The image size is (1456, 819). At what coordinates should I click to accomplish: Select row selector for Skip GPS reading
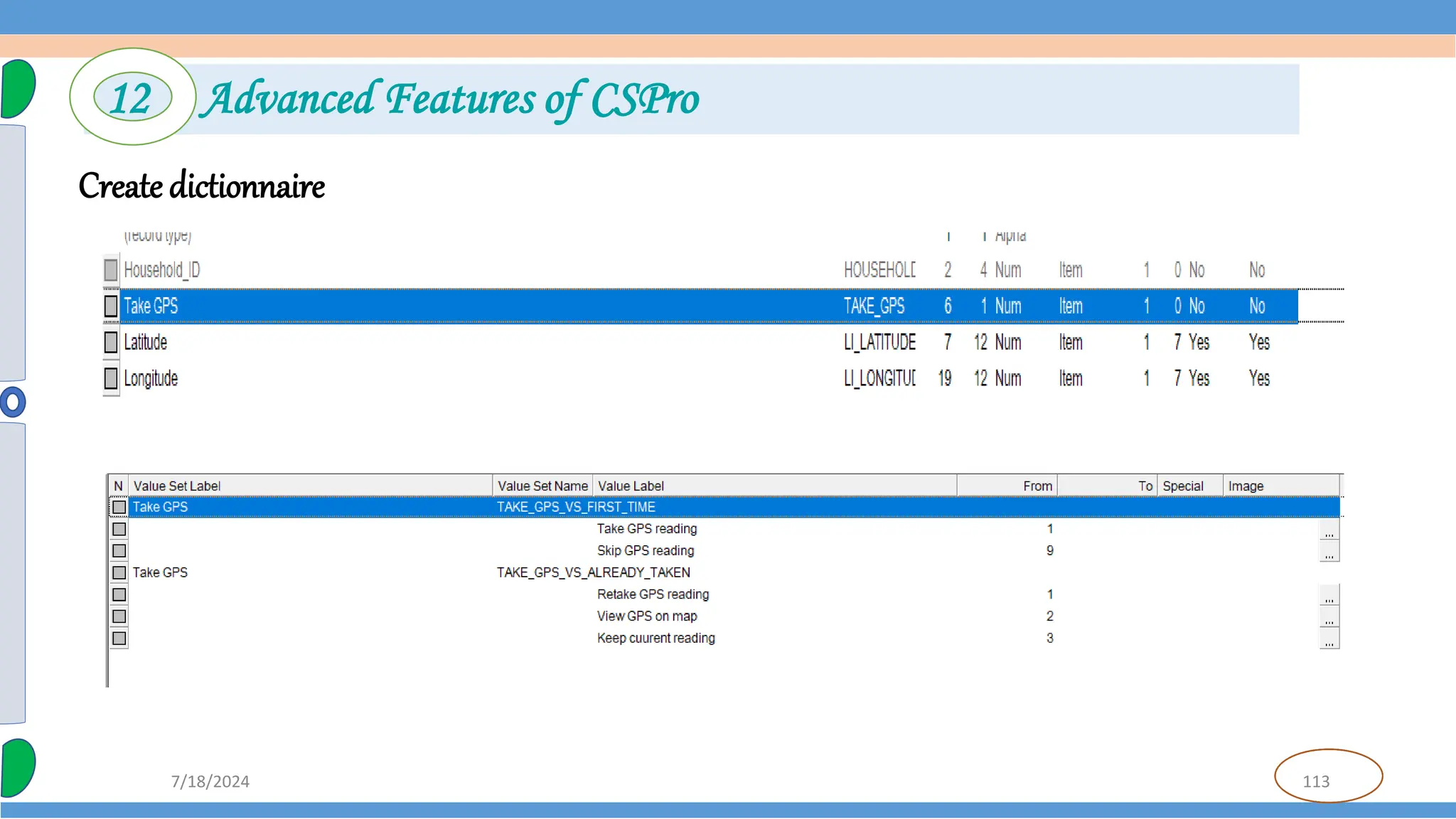coord(119,551)
